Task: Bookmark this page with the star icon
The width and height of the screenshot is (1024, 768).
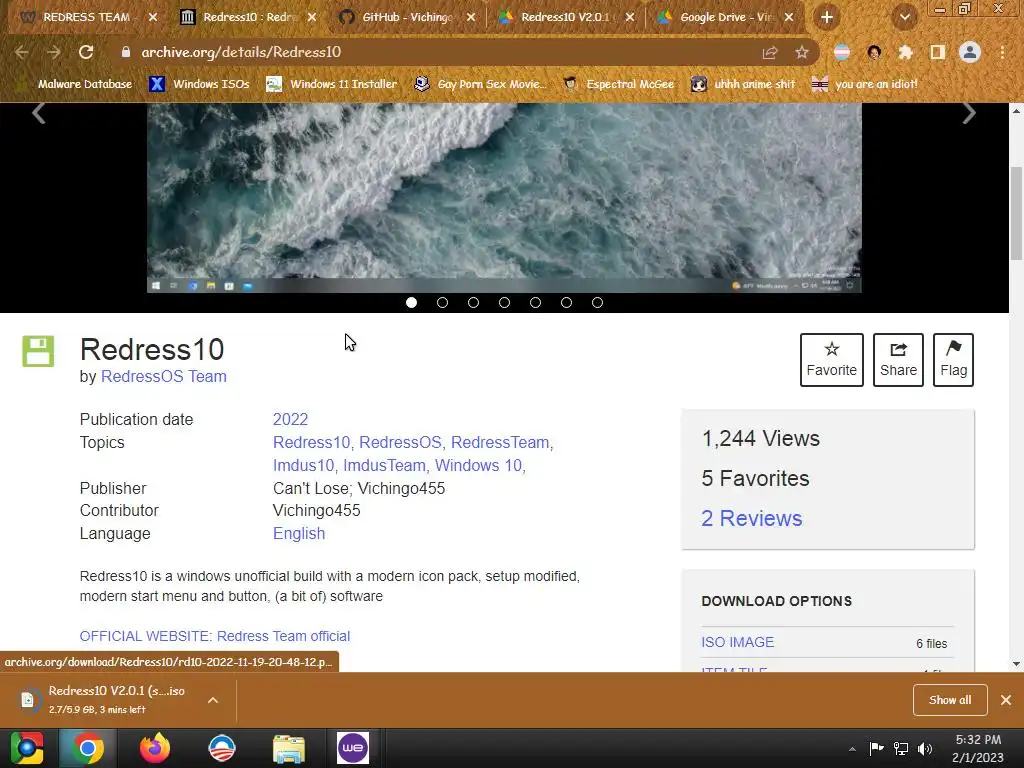Action: click(802, 52)
